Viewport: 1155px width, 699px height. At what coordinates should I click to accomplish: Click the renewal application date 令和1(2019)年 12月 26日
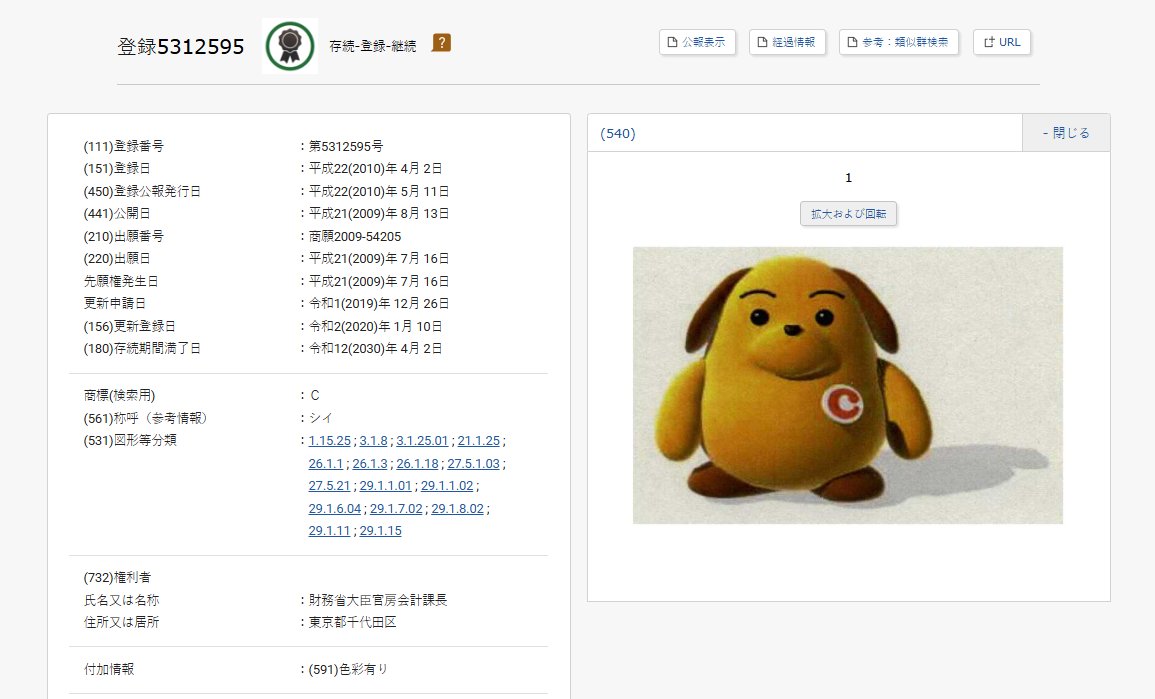click(379, 303)
